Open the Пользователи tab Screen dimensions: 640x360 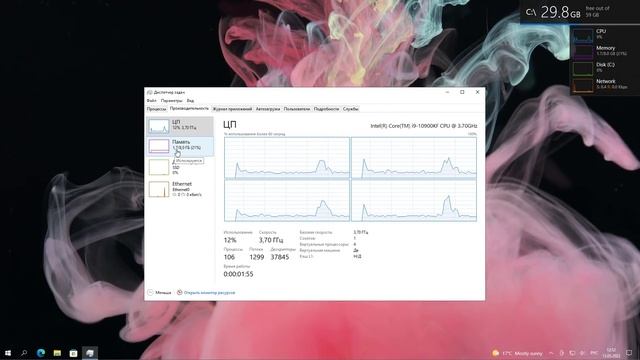click(297, 109)
